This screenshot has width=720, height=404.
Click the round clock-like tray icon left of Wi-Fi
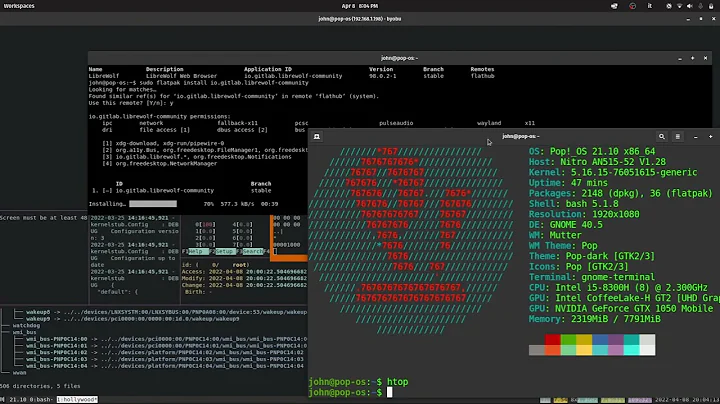pyautogui.click(x=669, y=6)
